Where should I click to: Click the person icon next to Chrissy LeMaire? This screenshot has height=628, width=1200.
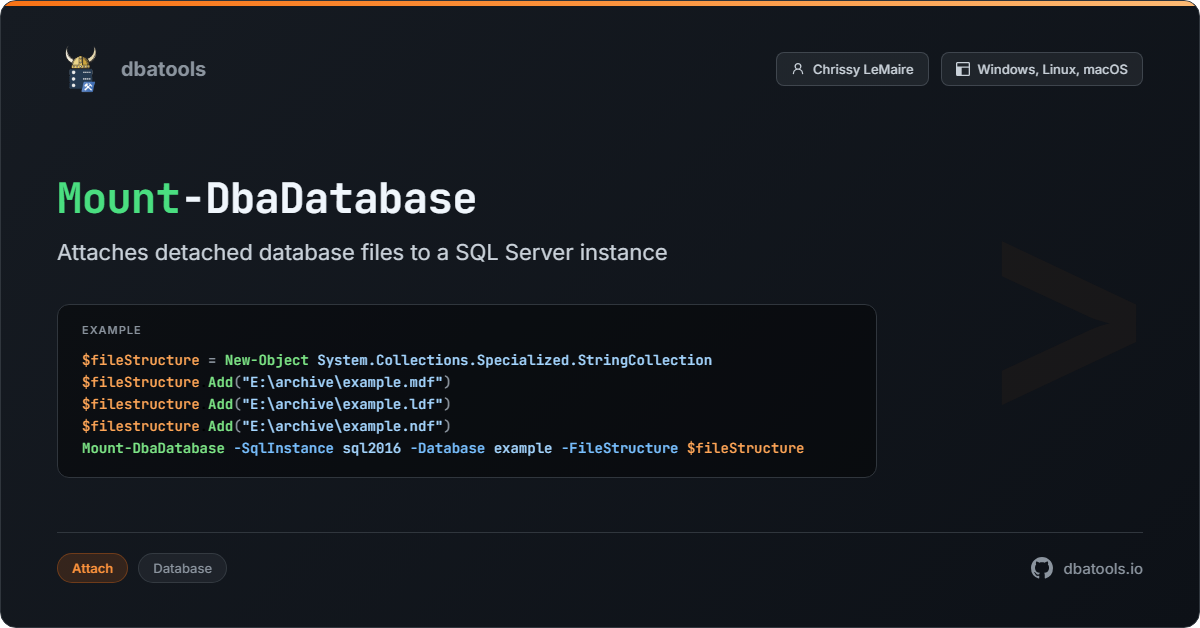tap(798, 69)
